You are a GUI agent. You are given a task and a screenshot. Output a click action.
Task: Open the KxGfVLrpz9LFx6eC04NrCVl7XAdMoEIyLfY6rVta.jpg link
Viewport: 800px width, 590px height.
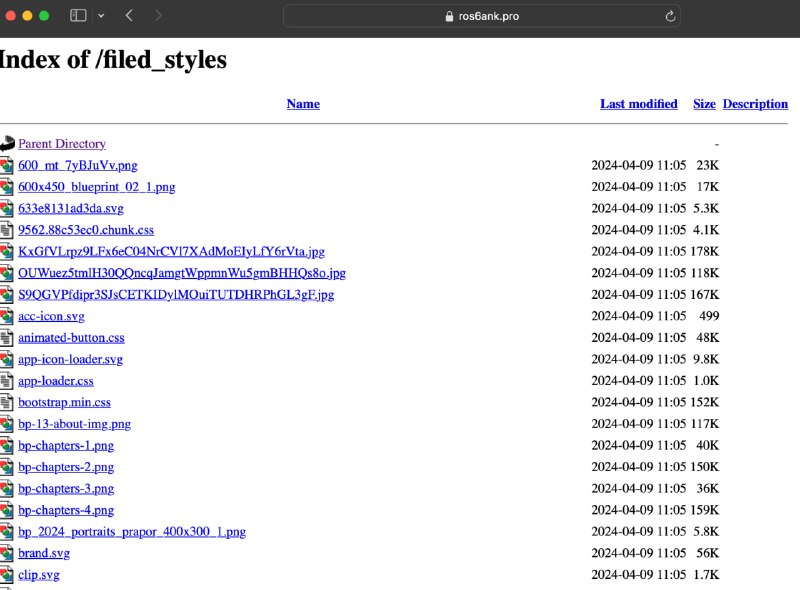[x=171, y=252]
